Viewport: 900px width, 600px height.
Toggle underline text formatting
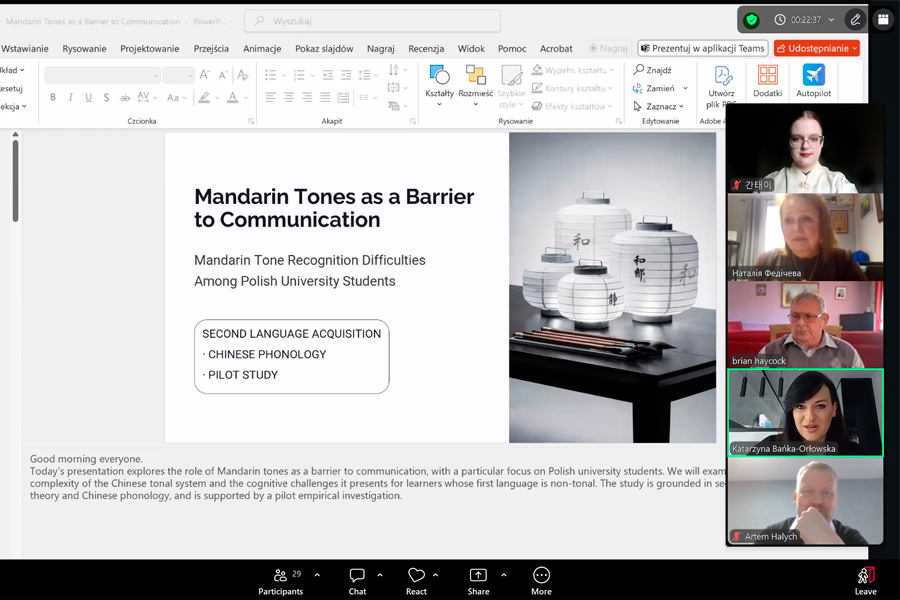click(89, 98)
